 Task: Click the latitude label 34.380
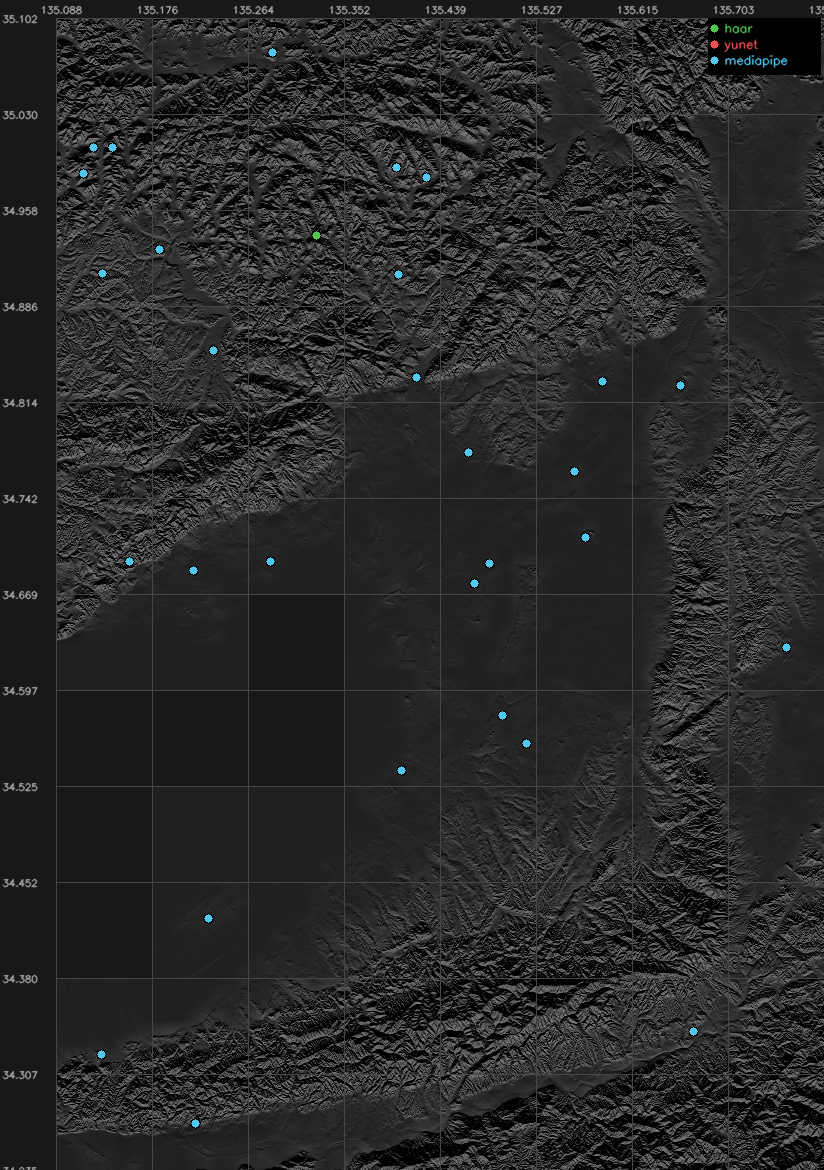tap(20, 979)
